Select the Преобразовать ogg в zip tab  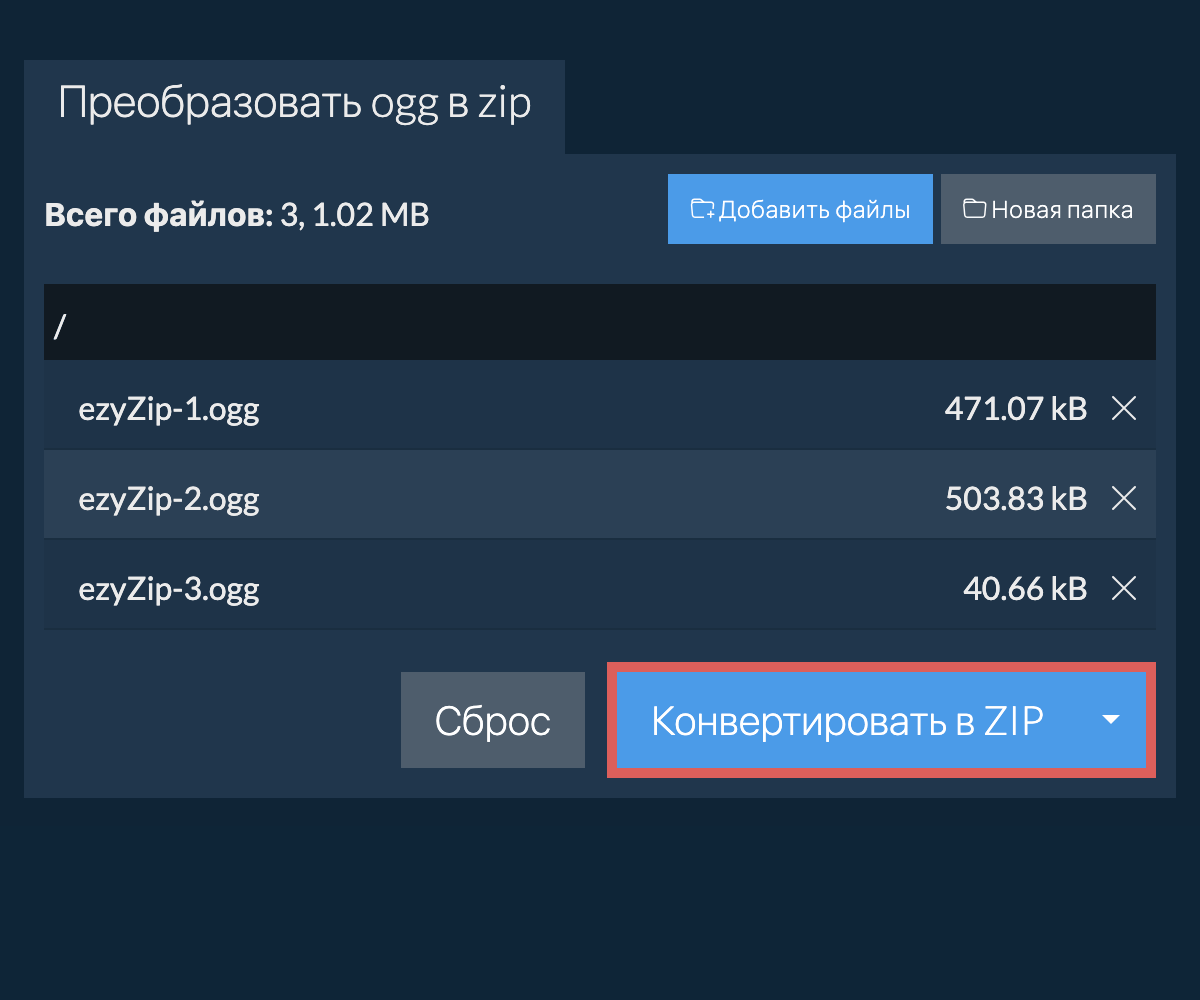click(x=294, y=104)
